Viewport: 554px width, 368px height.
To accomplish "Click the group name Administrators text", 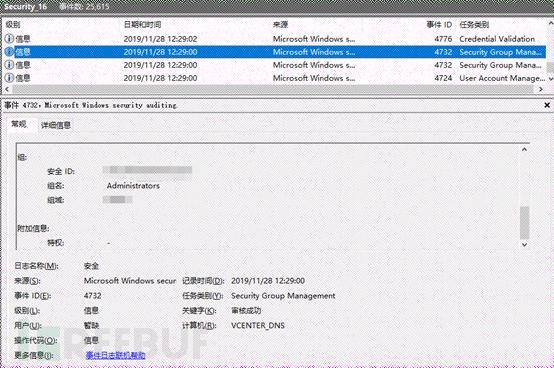I will 133,186.
